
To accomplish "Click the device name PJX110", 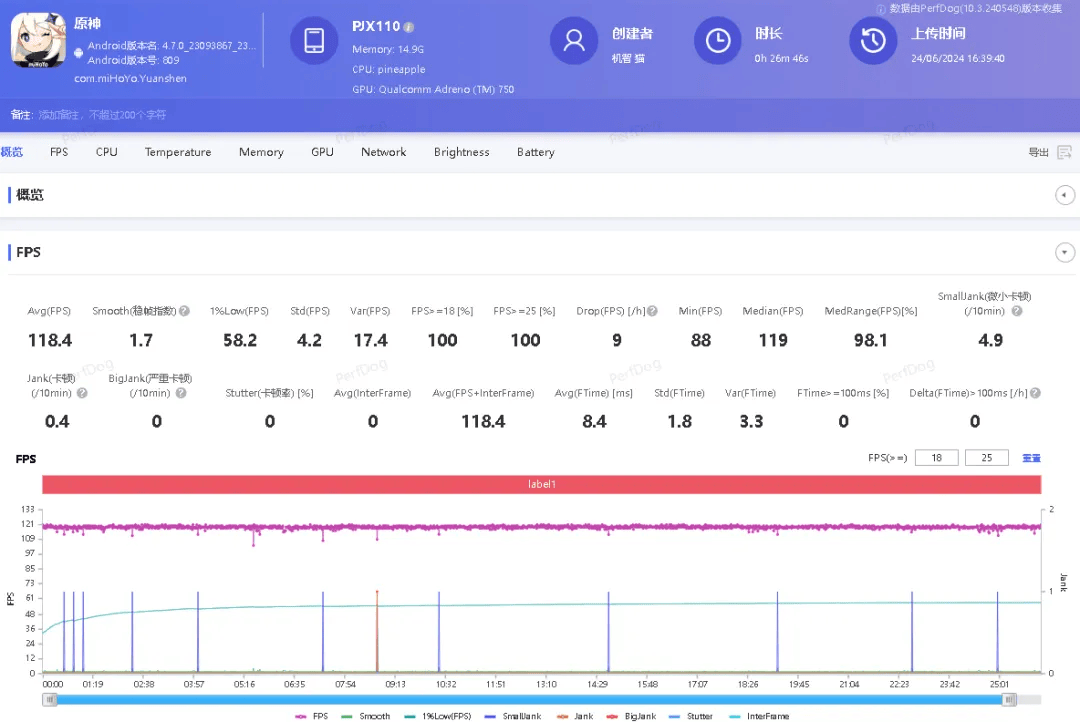I will [x=376, y=26].
